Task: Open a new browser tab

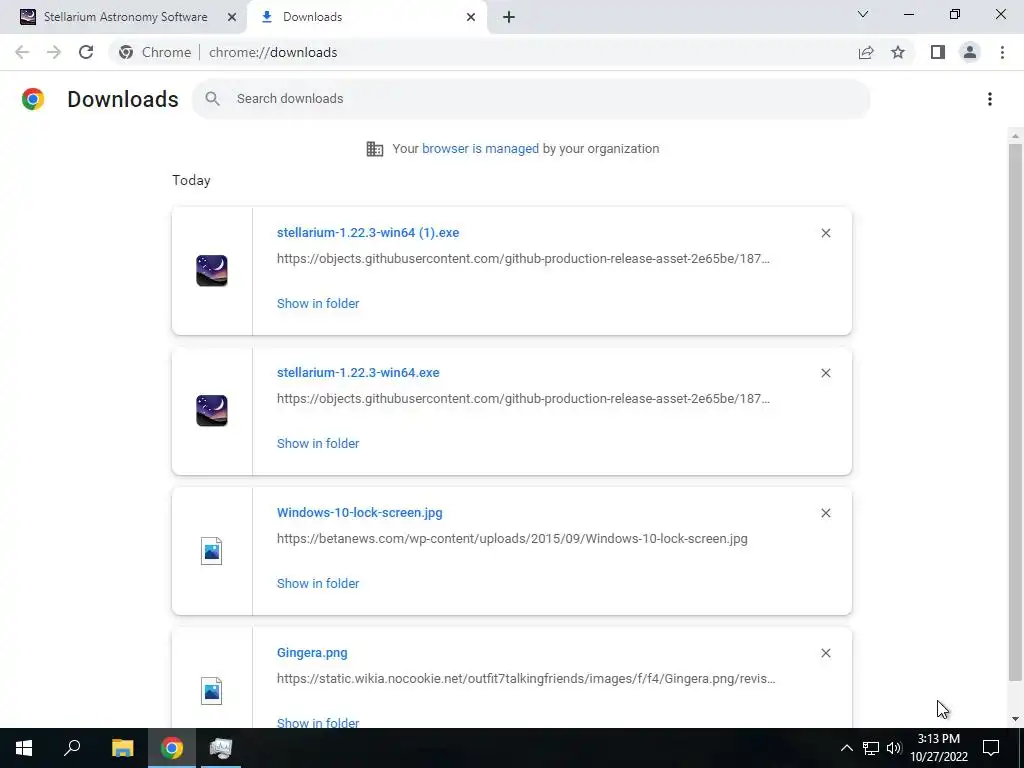Action: click(x=509, y=17)
